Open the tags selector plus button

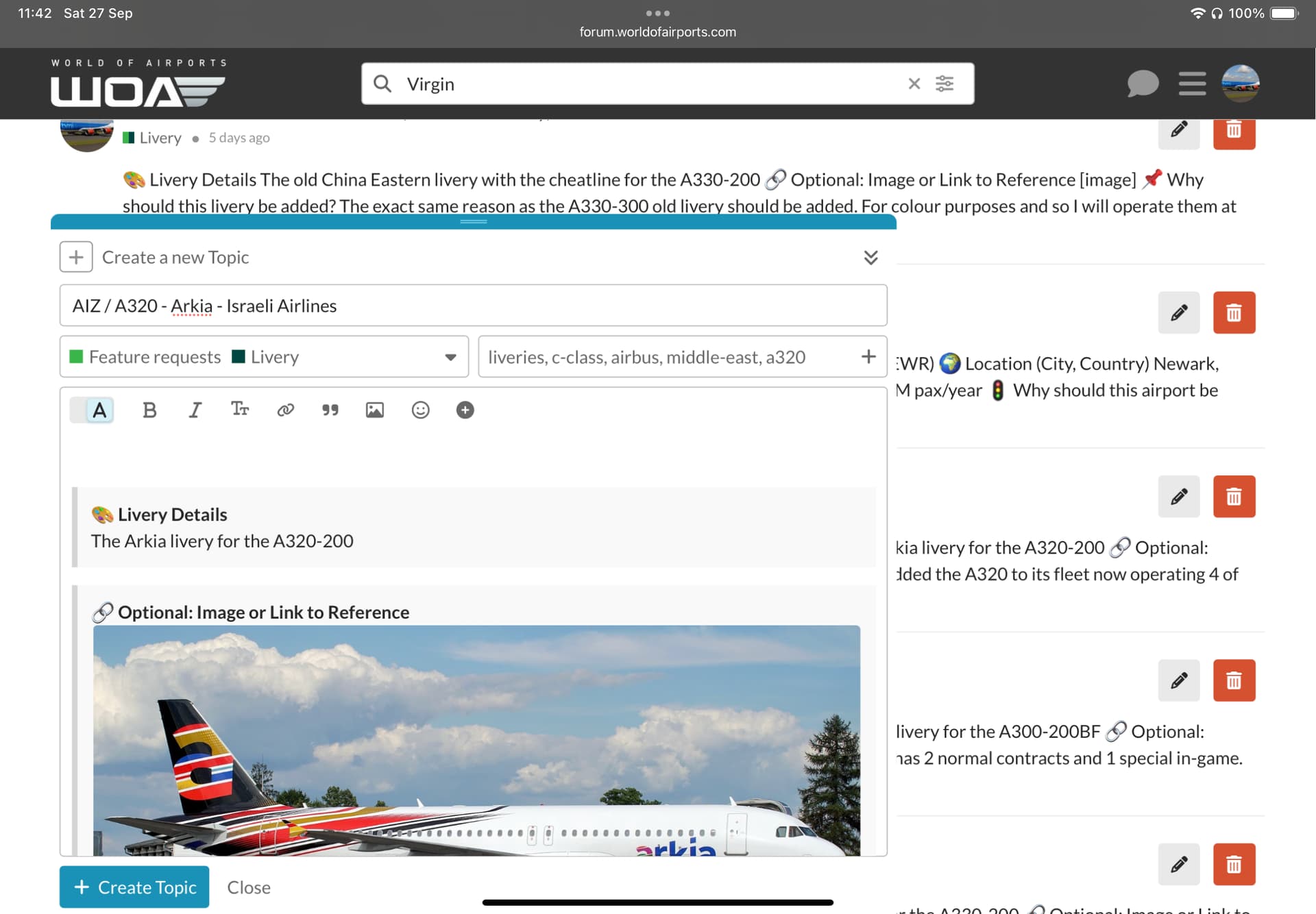click(868, 357)
